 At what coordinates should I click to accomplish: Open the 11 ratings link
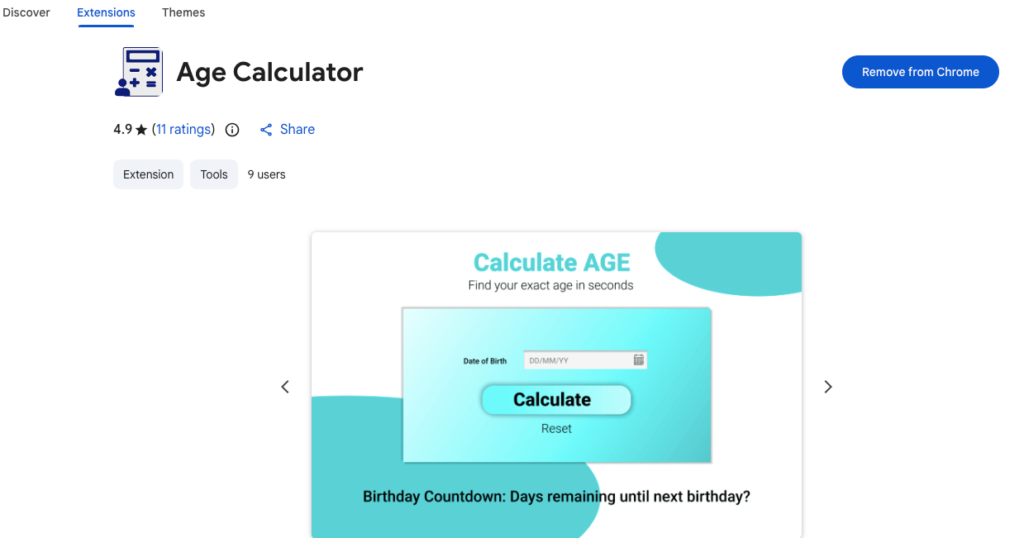(x=184, y=130)
